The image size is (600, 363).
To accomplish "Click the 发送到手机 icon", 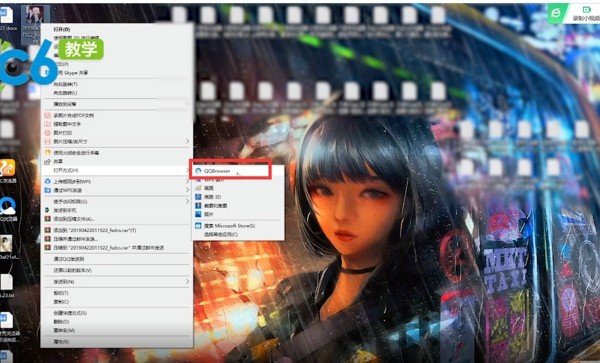I will pyautogui.click(x=47, y=210).
